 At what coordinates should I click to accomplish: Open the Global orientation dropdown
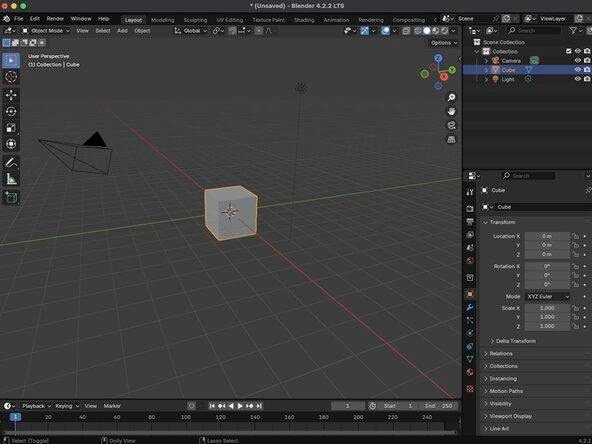point(191,31)
